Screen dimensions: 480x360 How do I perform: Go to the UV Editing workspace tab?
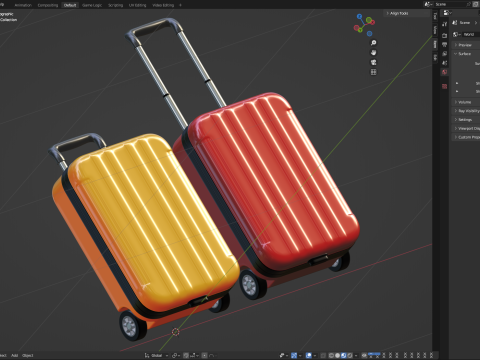coord(138,5)
